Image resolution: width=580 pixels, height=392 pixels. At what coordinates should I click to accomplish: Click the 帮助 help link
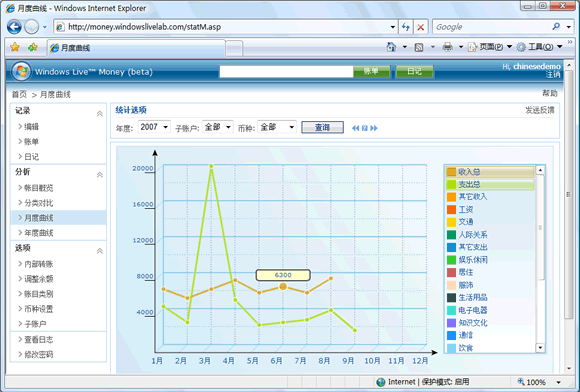550,93
